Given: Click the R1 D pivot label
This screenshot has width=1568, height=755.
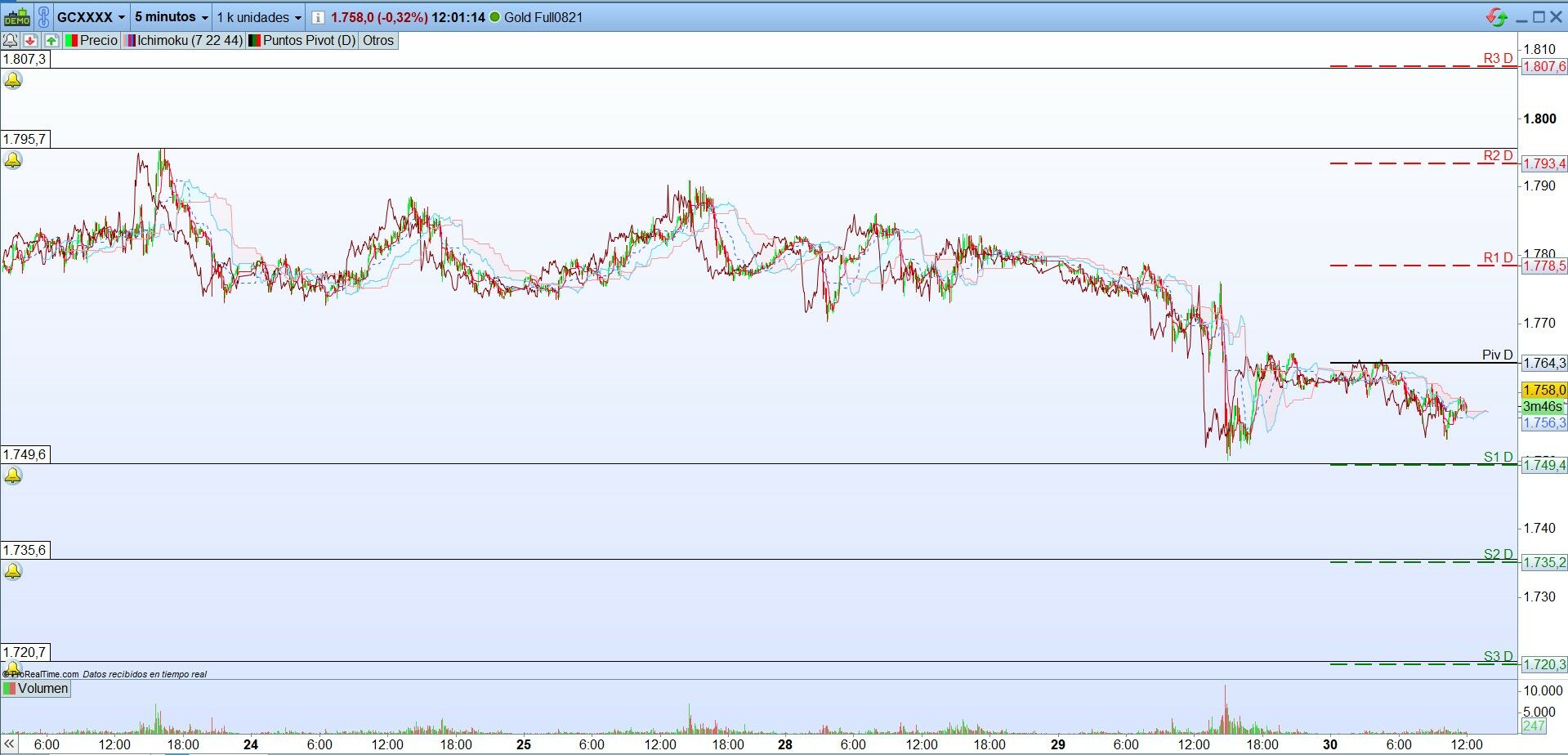Looking at the screenshot, I should [1499, 257].
